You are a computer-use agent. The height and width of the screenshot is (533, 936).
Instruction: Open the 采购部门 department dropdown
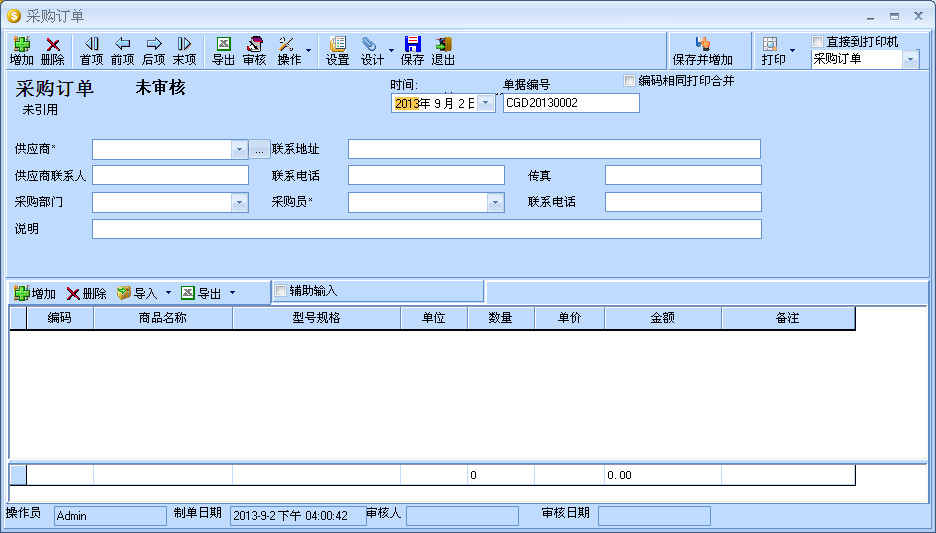click(x=239, y=202)
